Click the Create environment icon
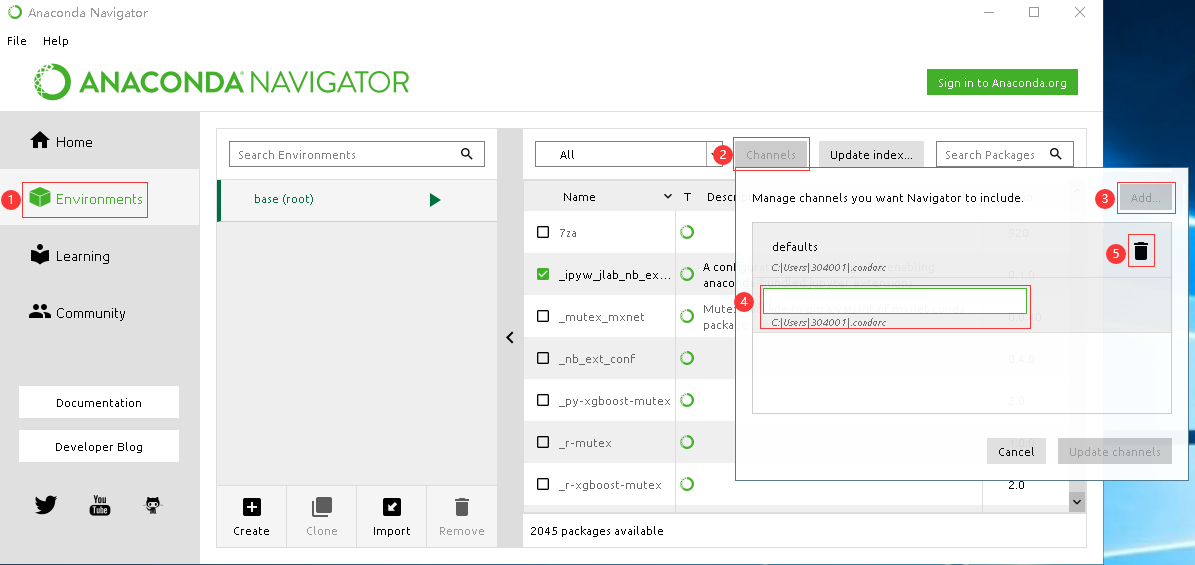This screenshot has width=1195, height=565. 251,507
